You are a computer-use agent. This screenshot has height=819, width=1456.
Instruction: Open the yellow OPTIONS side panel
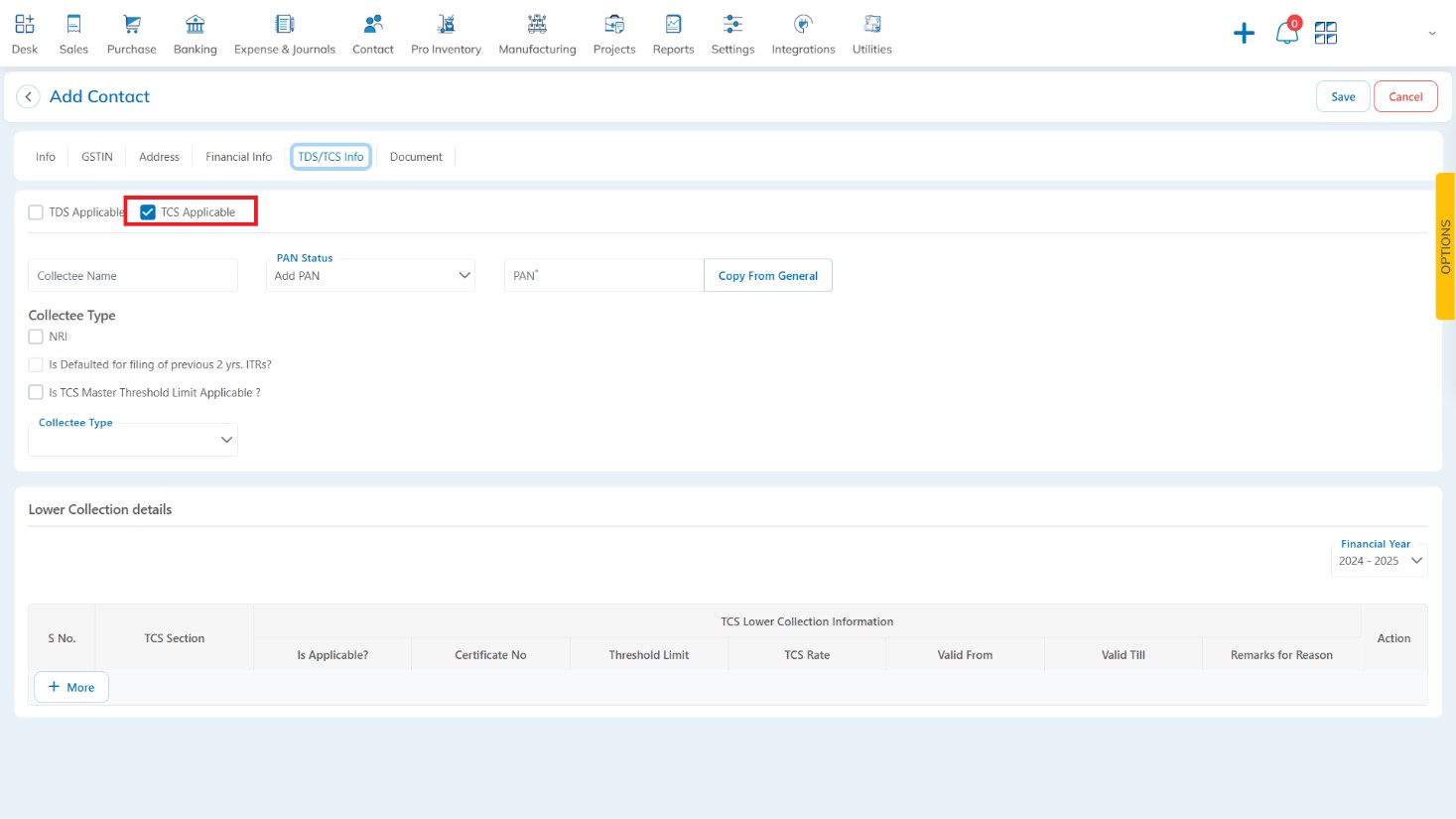coord(1445,246)
